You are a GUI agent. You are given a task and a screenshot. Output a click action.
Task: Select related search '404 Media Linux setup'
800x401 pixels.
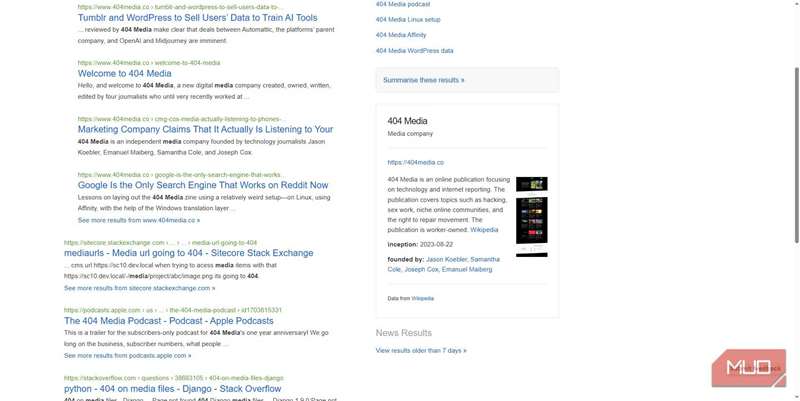tap(408, 19)
